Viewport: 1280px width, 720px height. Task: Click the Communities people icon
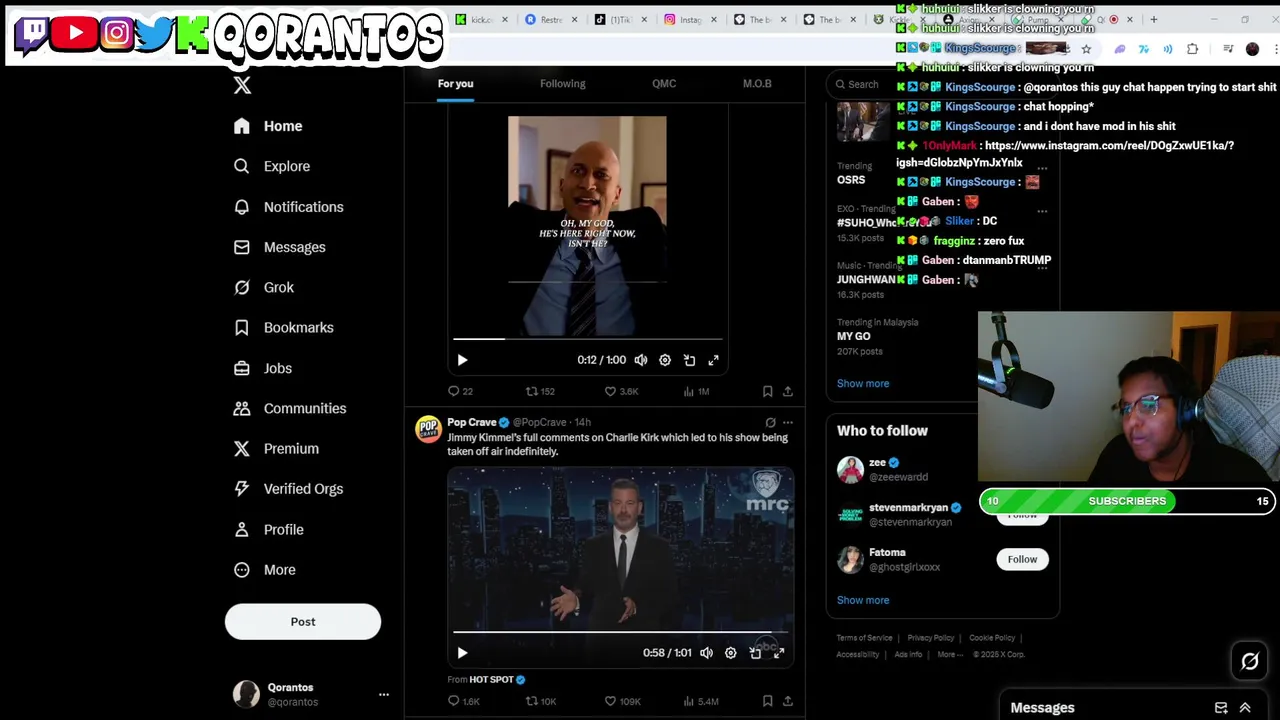pyautogui.click(x=242, y=408)
